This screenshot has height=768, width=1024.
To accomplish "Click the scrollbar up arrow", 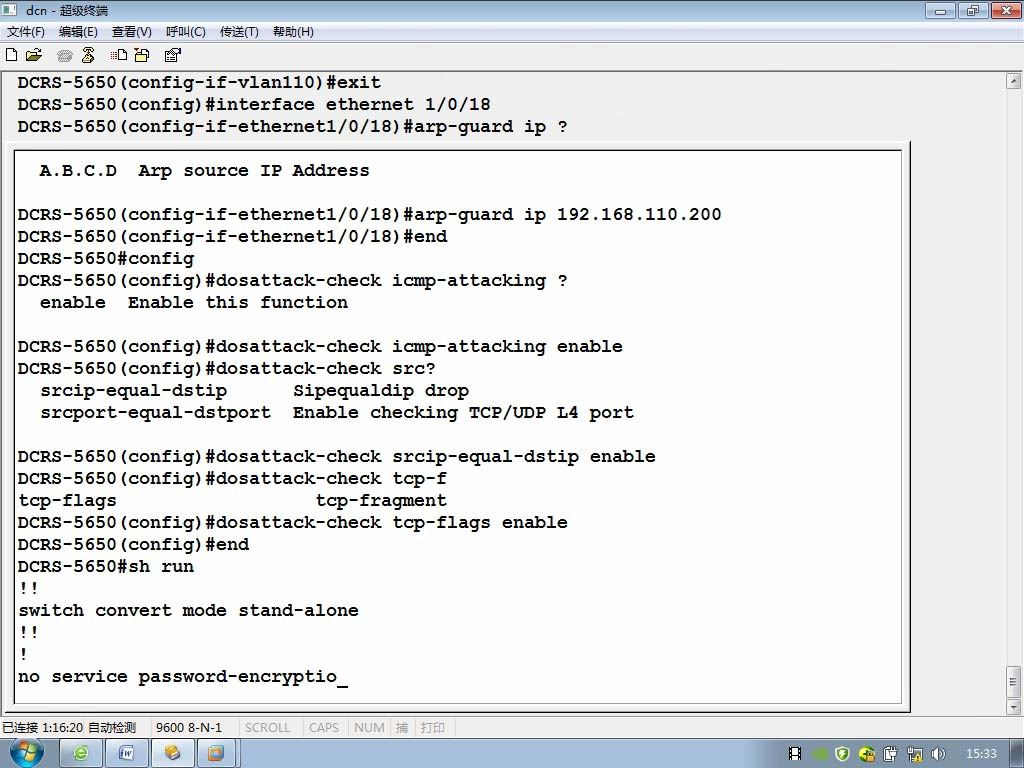I will [1013, 82].
